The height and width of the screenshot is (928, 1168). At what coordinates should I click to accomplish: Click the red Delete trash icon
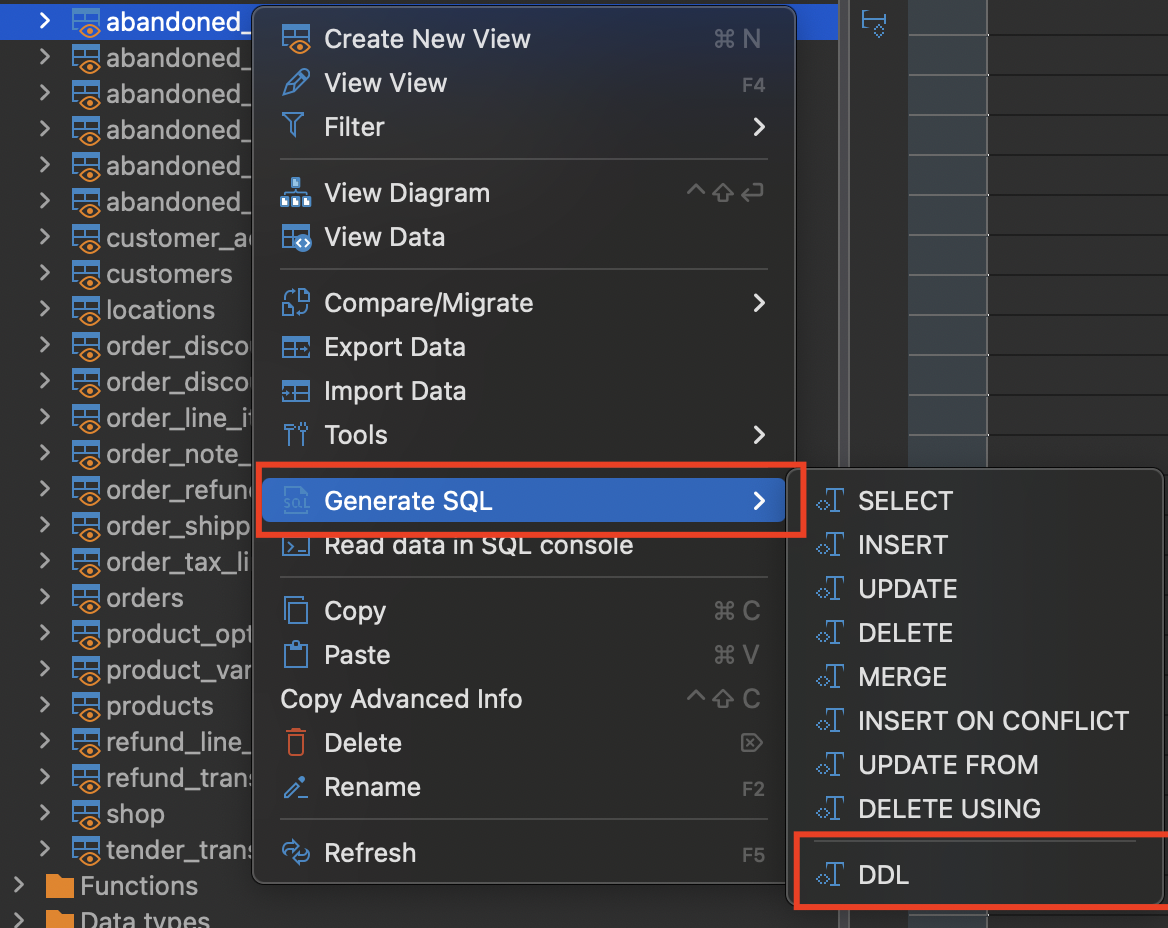tap(296, 743)
